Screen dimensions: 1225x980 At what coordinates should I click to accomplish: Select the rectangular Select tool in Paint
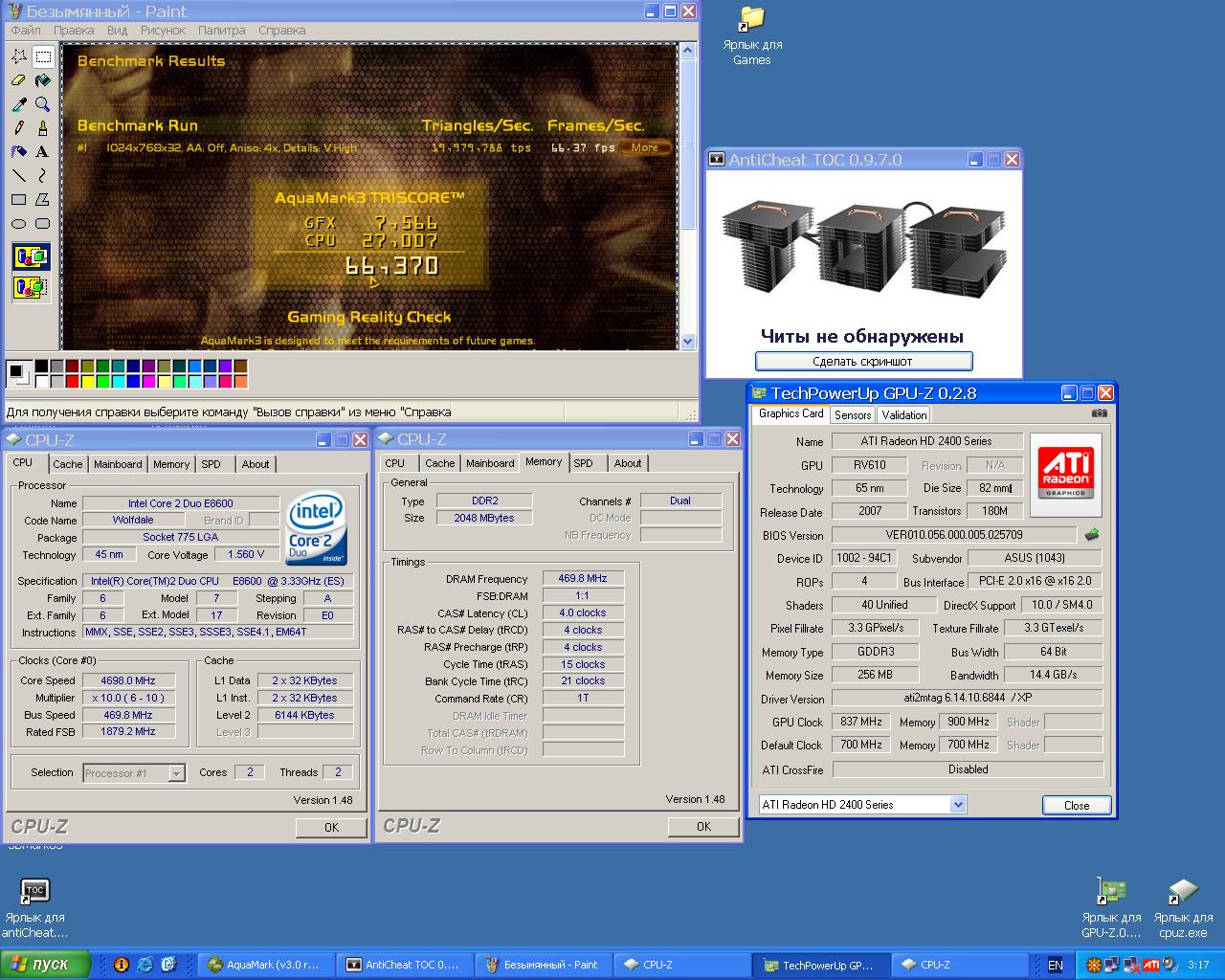[42, 56]
